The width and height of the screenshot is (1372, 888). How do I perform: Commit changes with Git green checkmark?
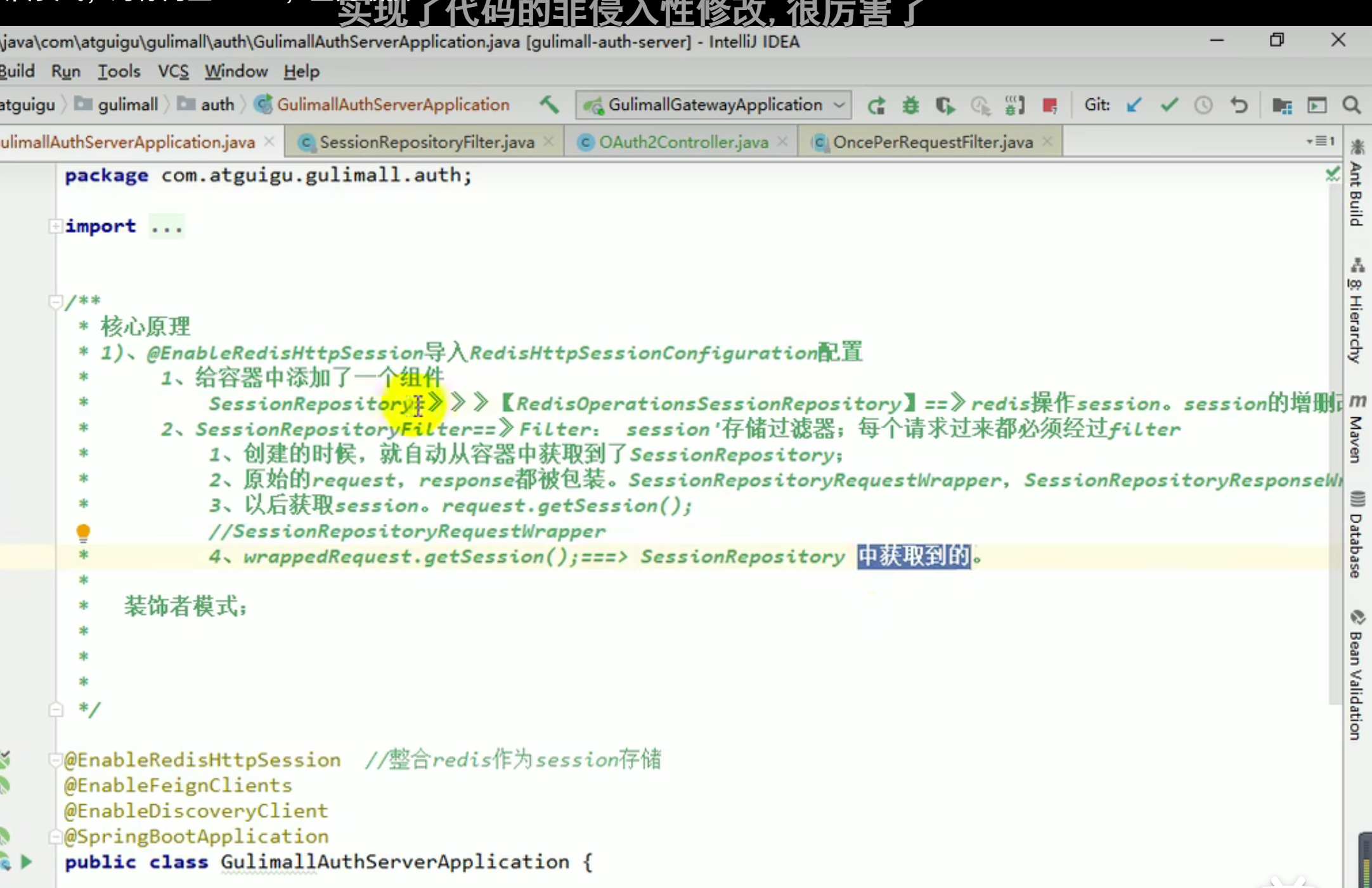(x=1169, y=105)
